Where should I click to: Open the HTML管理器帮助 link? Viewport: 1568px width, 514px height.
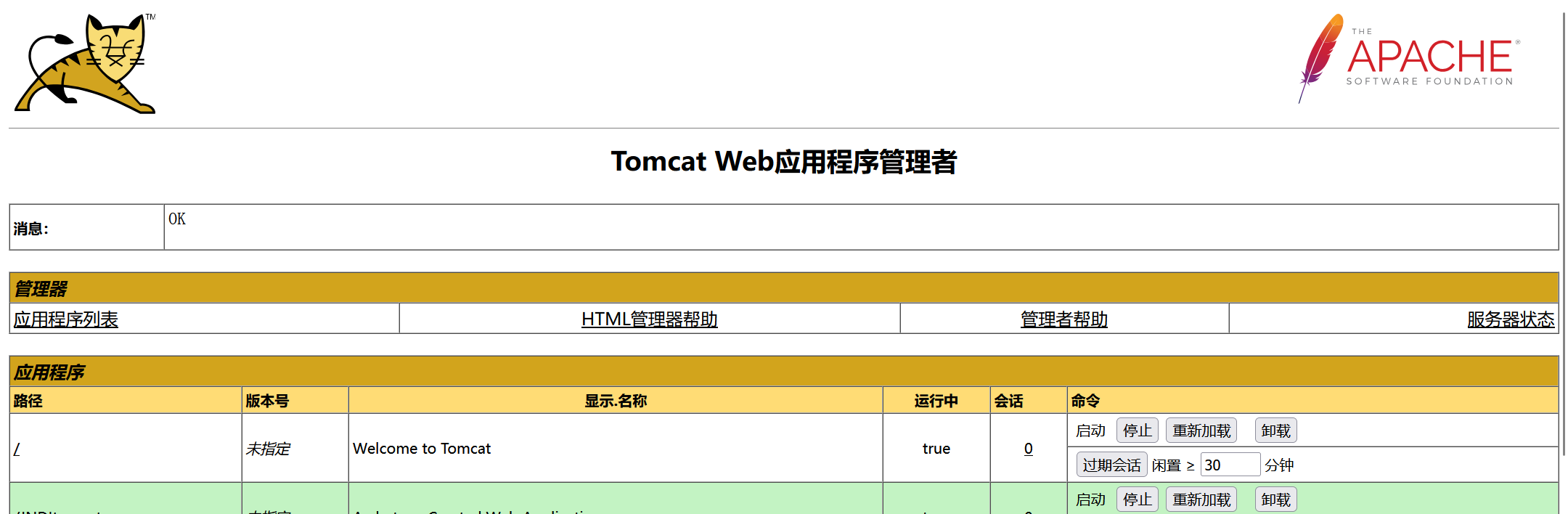click(649, 319)
